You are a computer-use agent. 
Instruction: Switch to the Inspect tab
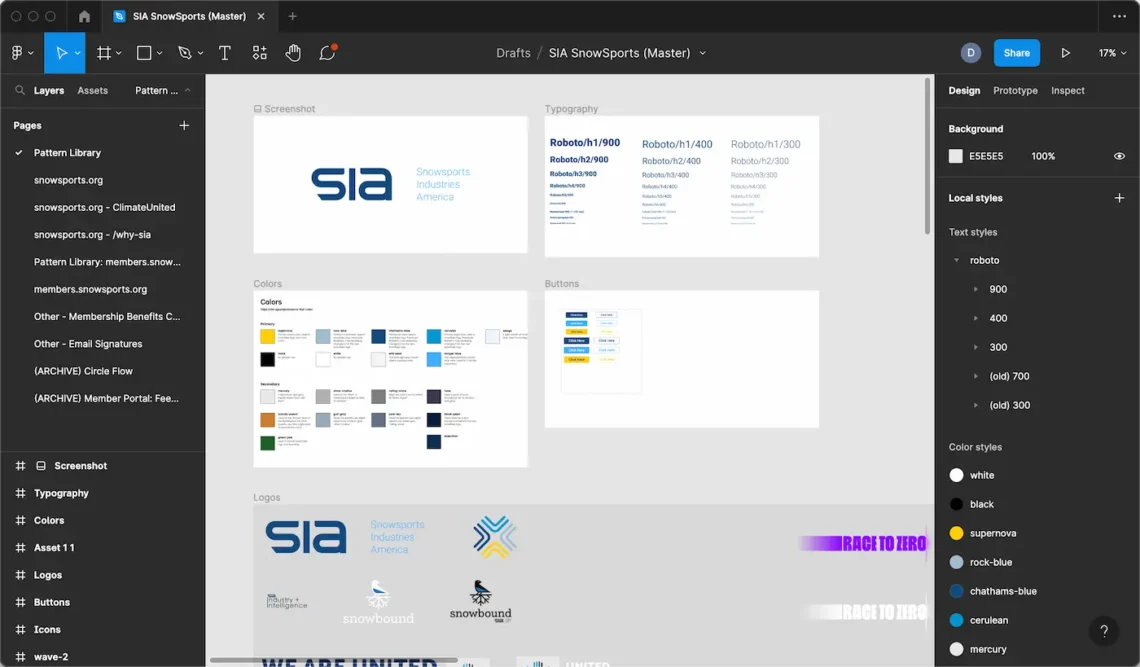[1067, 90]
